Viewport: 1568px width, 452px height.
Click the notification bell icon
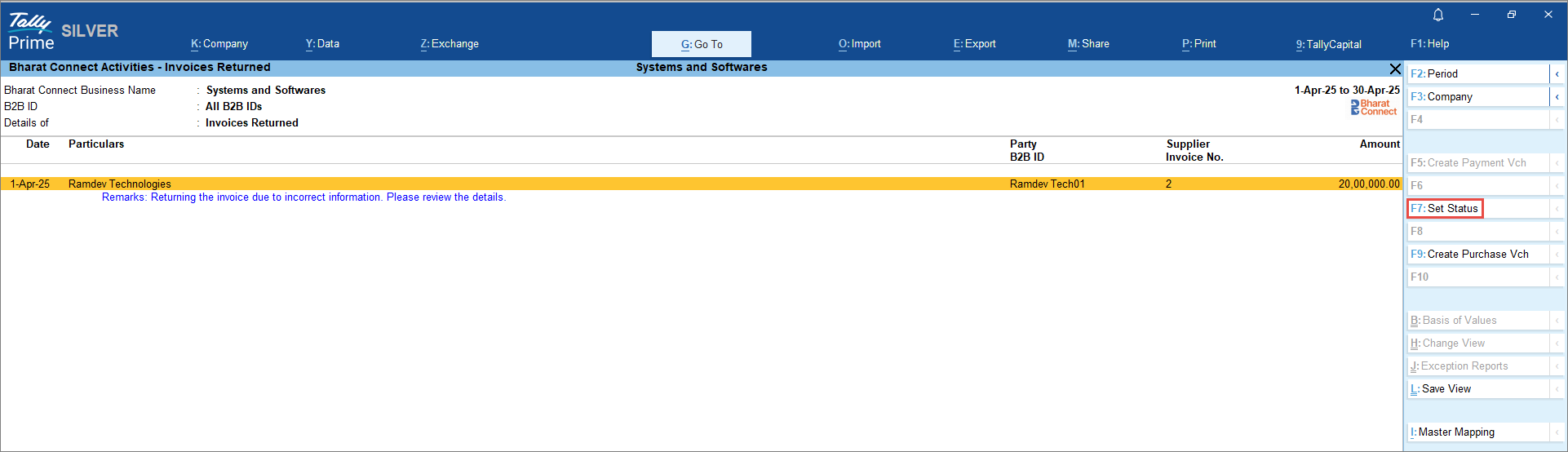coord(1438,15)
